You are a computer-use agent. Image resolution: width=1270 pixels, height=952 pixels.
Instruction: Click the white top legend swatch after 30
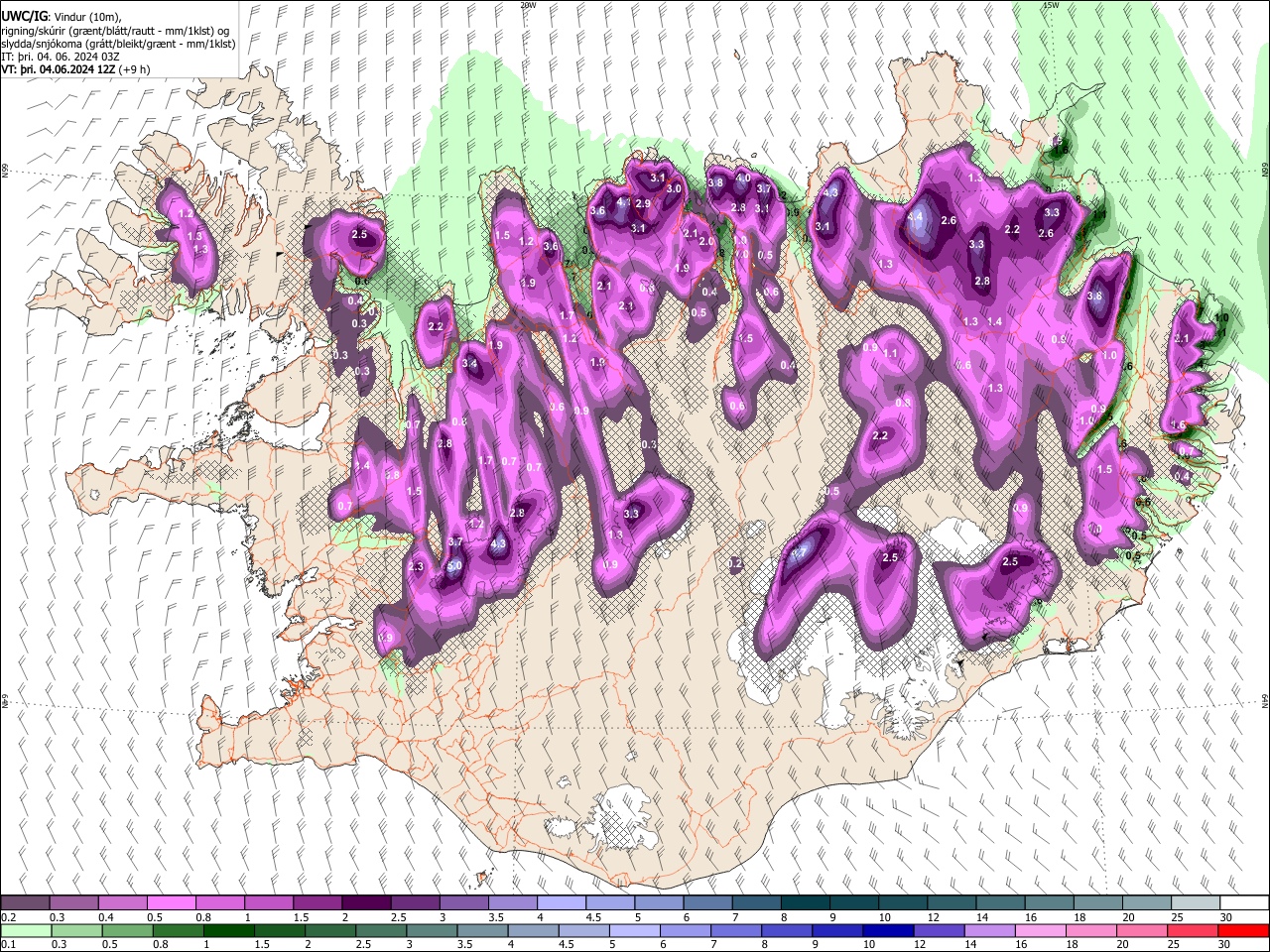1243,903
